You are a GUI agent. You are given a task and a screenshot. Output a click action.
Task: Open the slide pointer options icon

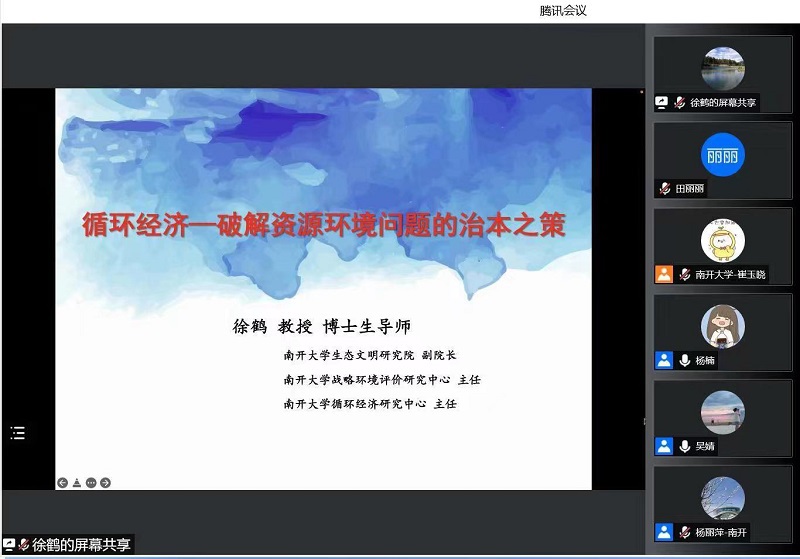click(76, 483)
